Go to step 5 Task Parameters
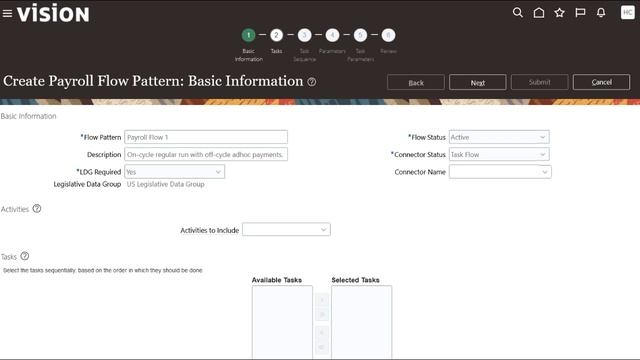This screenshot has height=360, width=640. pos(360,35)
